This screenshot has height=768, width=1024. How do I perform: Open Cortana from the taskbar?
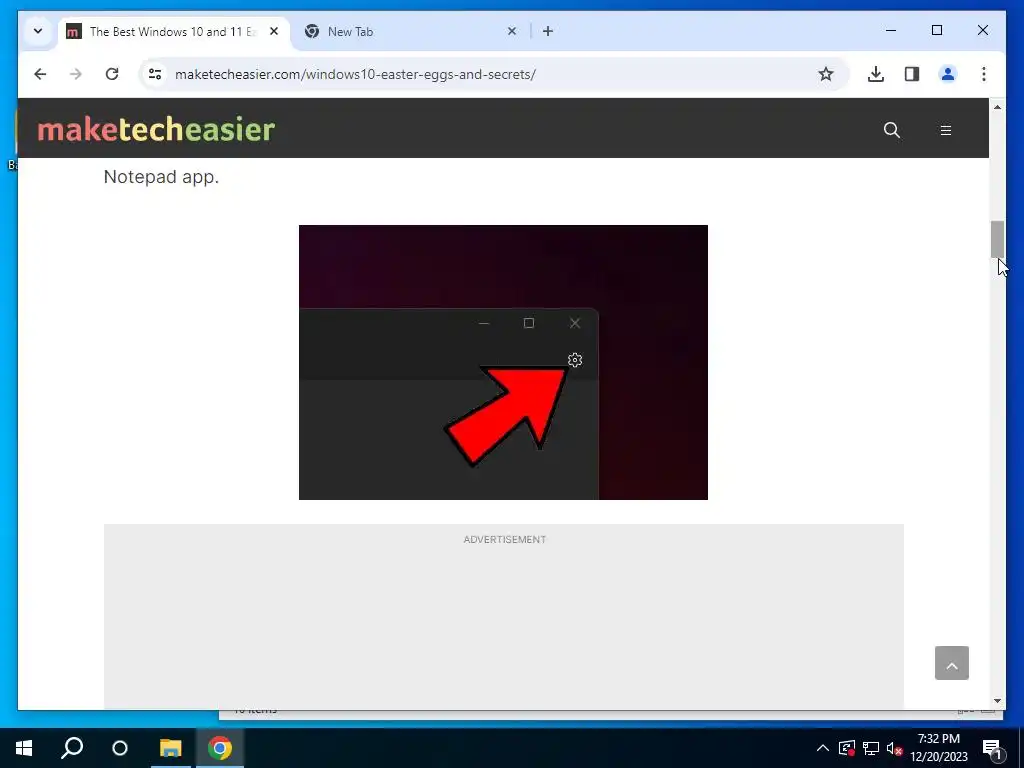point(120,748)
